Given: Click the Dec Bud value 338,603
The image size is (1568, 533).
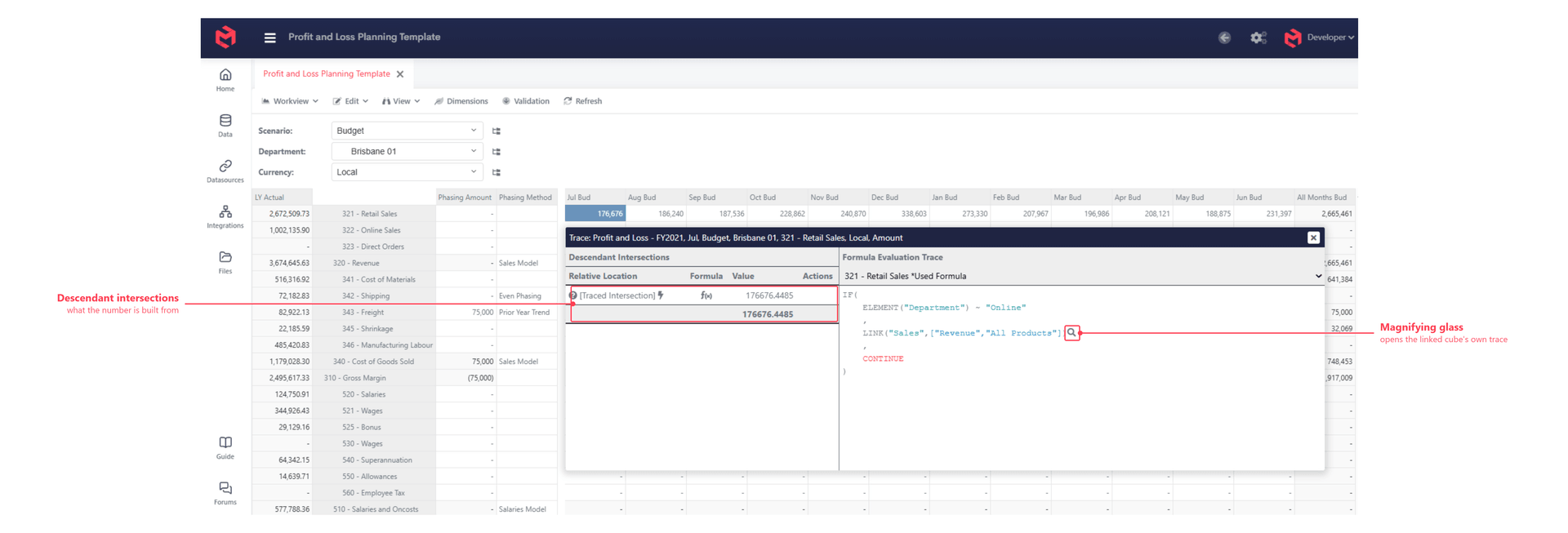Looking at the screenshot, I should pos(898,214).
